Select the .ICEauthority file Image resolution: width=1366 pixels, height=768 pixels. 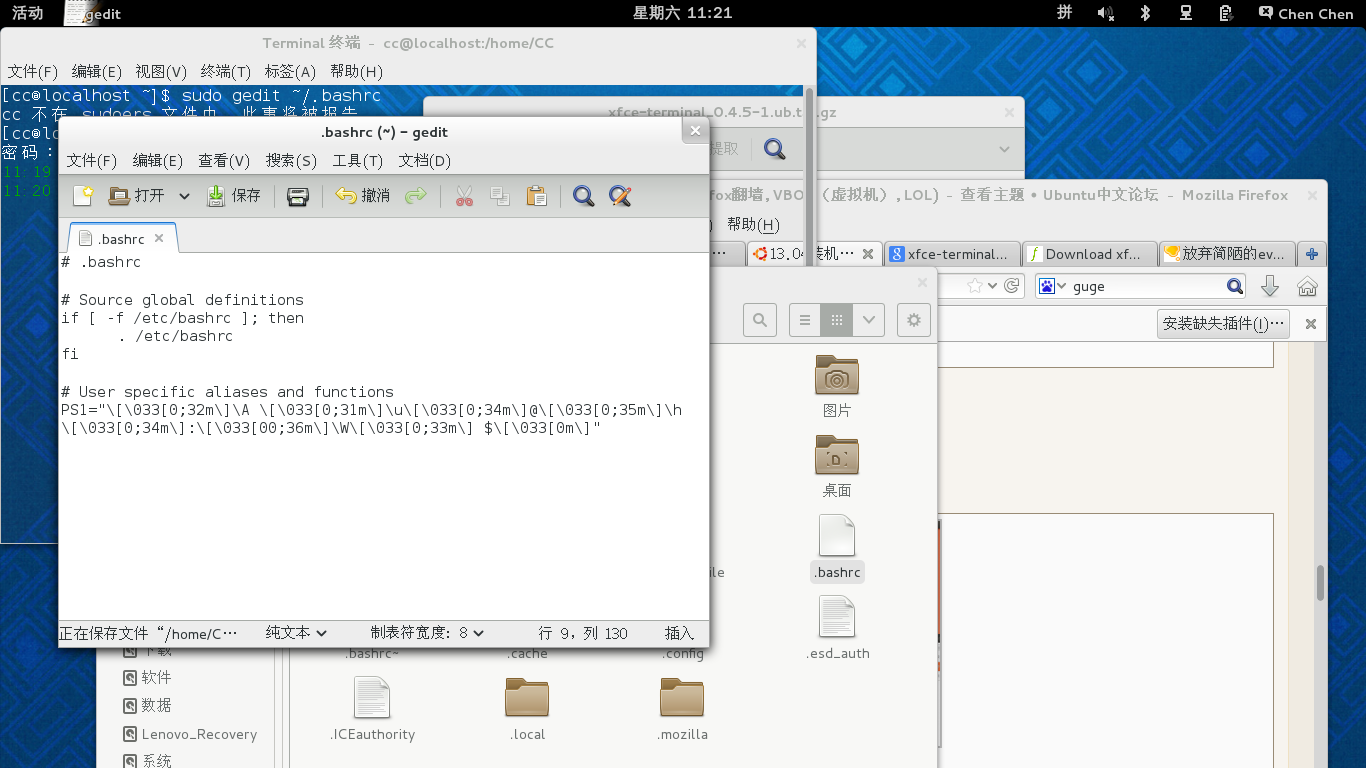[x=372, y=709]
